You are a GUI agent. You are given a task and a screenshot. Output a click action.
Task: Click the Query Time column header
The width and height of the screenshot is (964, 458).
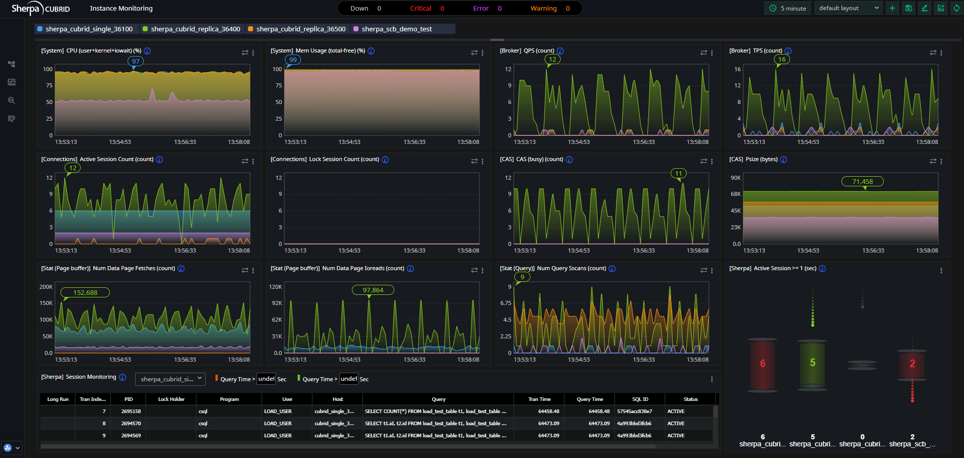point(589,400)
